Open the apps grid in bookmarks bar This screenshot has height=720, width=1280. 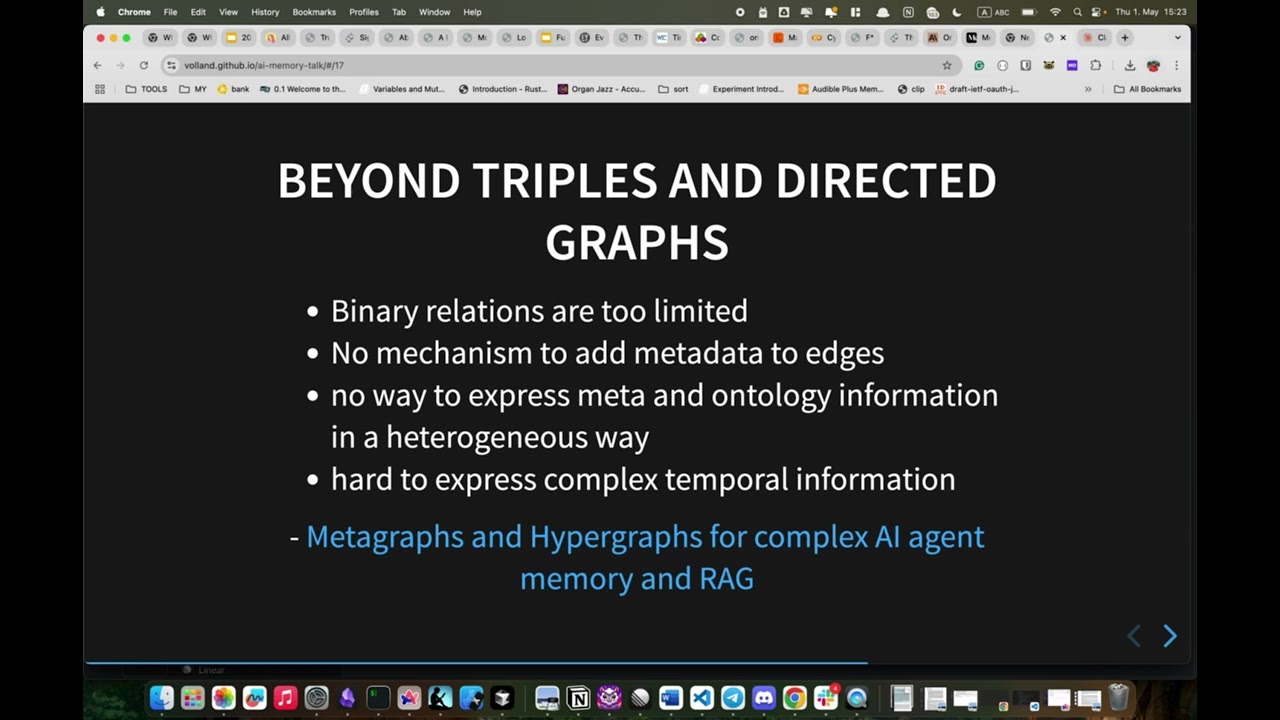100,89
